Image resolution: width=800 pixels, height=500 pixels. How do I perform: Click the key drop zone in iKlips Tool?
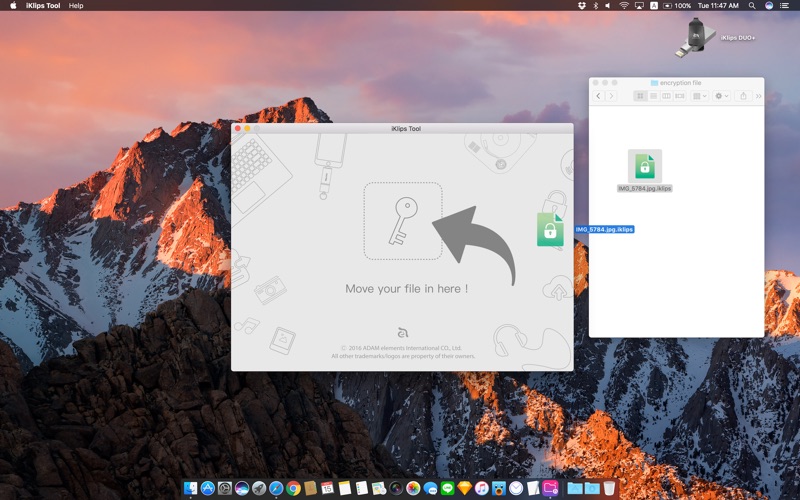[403, 221]
